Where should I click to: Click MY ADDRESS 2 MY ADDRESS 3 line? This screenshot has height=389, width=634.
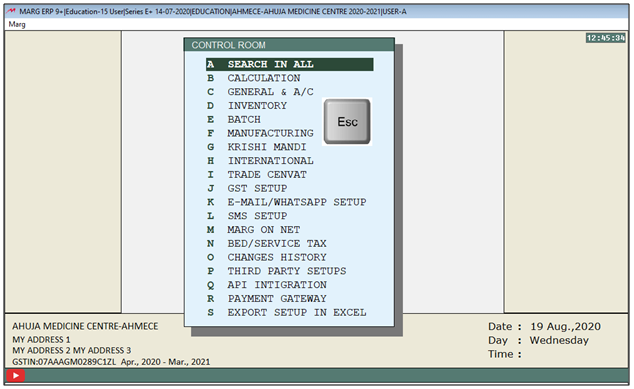coord(72,351)
